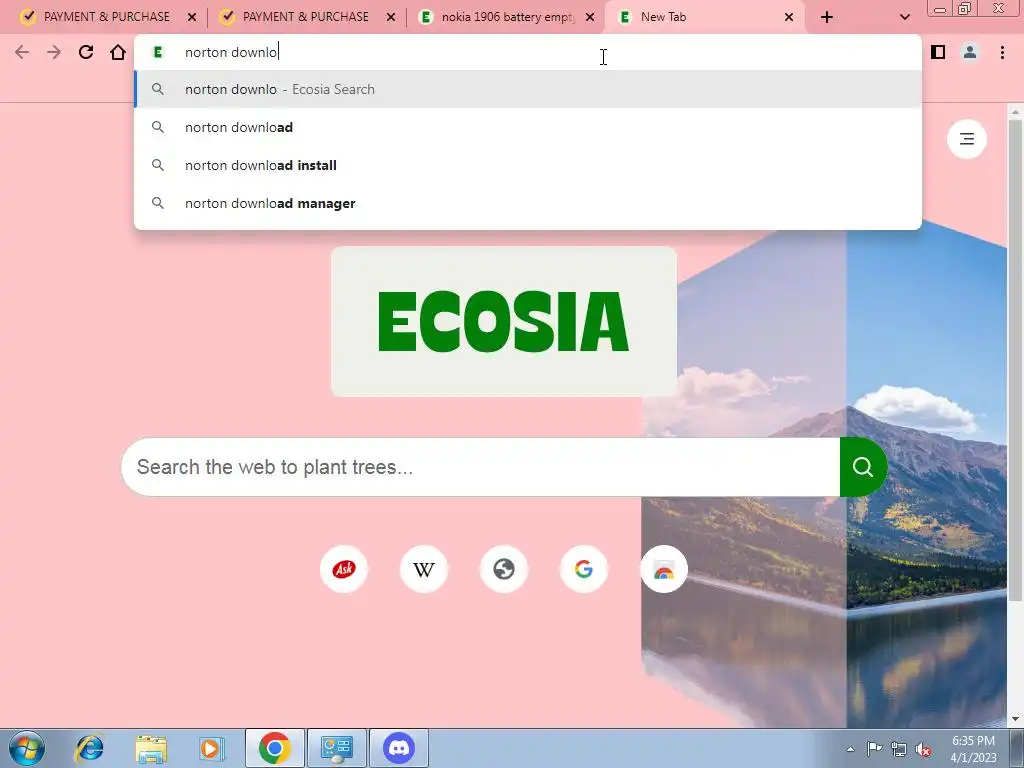The height and width of the screenshot is (768, 1024).
Task: Open the network tray icon
Action: click(899, 749)
